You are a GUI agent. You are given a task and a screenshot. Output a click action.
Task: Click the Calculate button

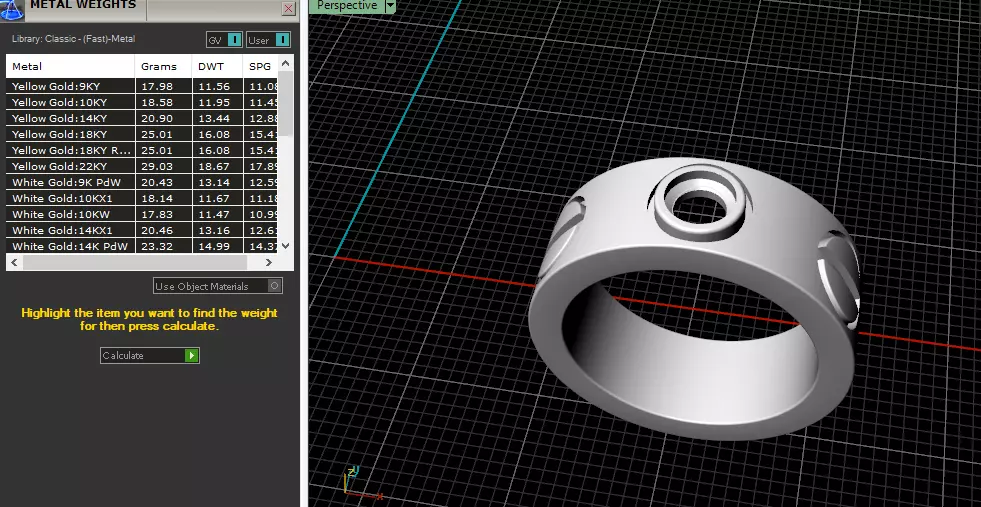(x=150, y=356)
